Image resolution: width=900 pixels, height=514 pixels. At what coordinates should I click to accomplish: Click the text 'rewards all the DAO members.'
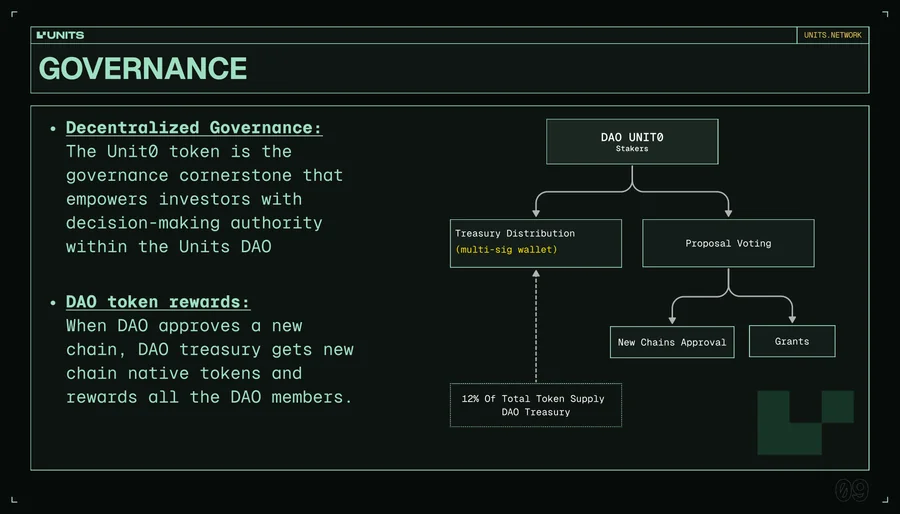pos(209,397)
